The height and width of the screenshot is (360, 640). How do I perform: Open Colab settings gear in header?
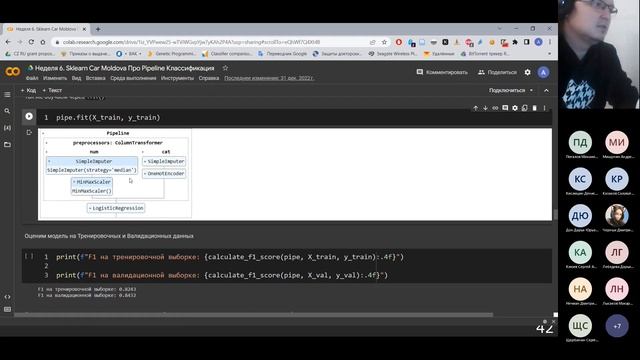[x=527, y=72]
